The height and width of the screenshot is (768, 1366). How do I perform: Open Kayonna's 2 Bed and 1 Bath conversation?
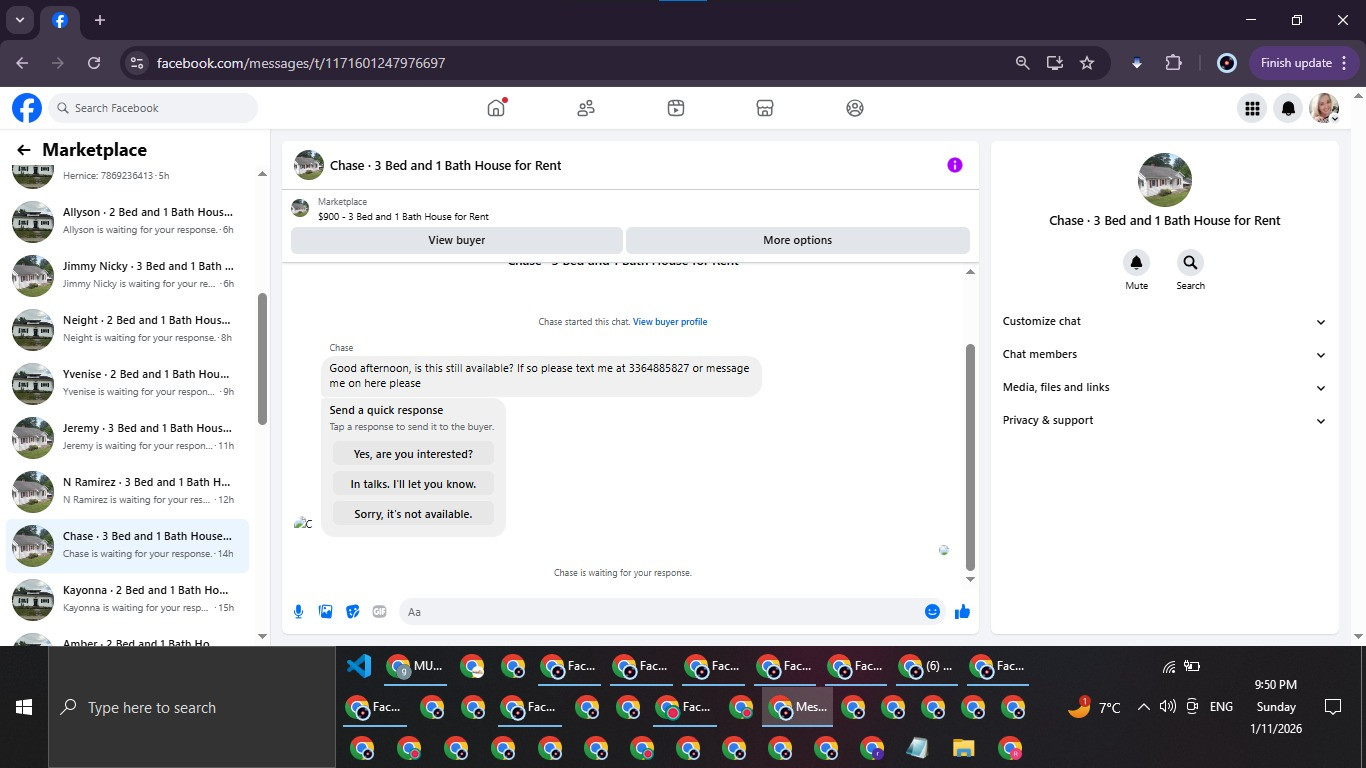[x=128, y=599]
